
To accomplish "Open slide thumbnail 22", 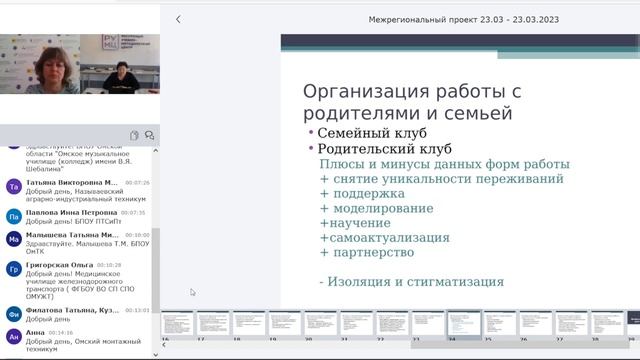I will [393, 324].
